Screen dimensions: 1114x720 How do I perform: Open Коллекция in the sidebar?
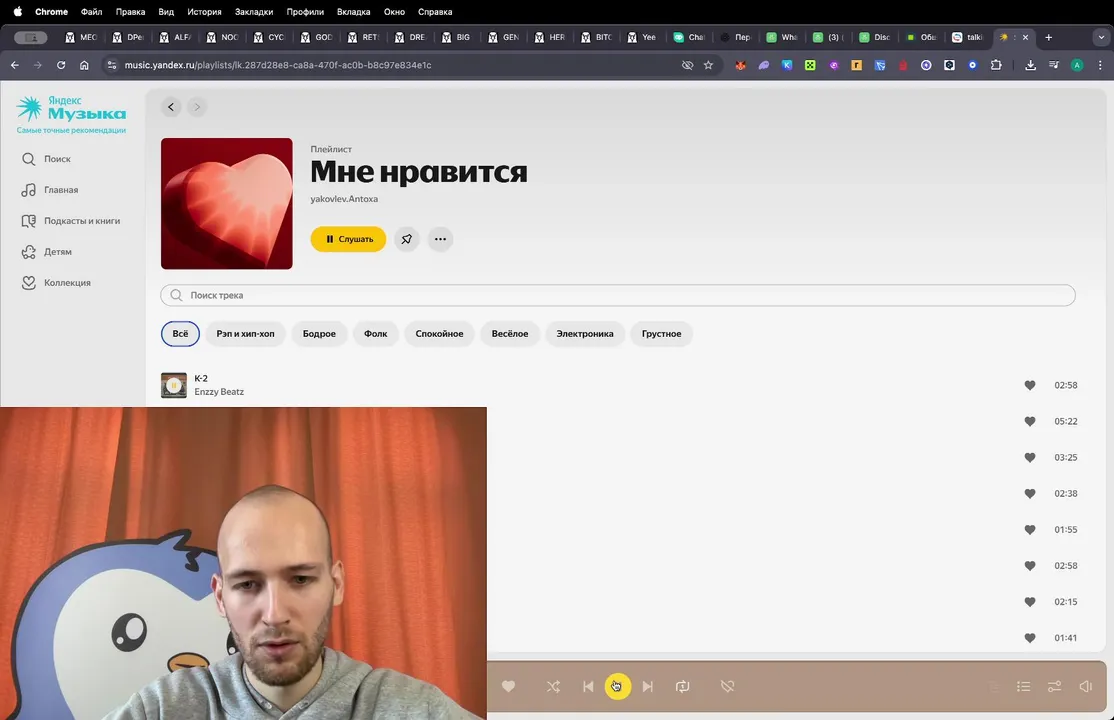coord(56,282)
